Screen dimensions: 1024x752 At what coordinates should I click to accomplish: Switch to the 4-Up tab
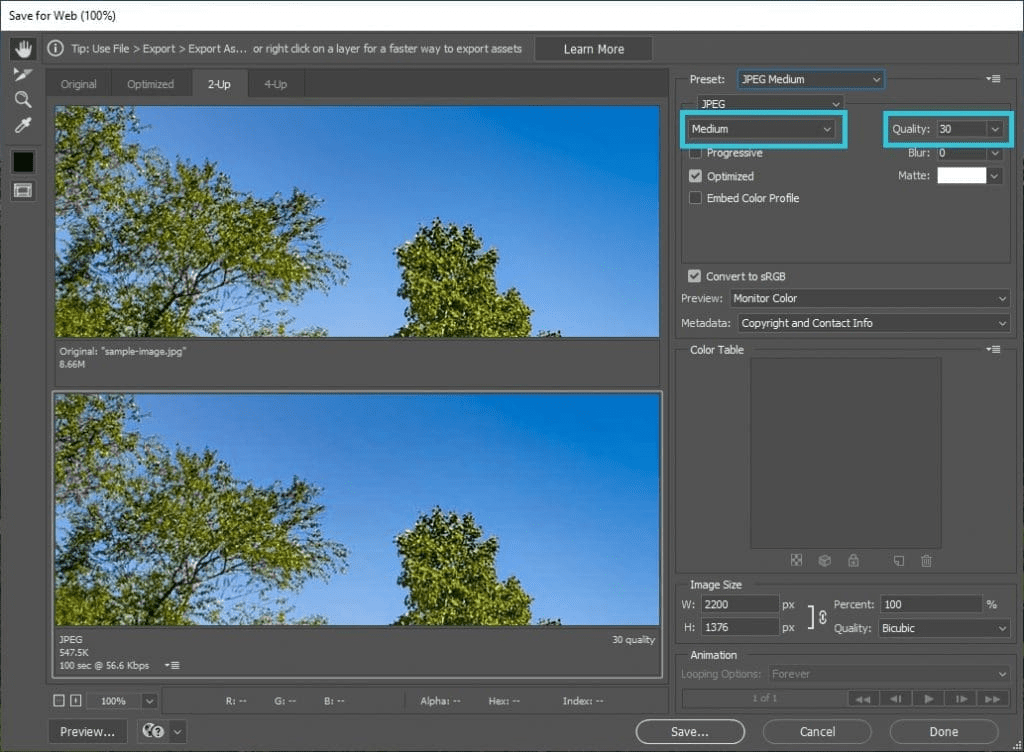pos(276,84)
